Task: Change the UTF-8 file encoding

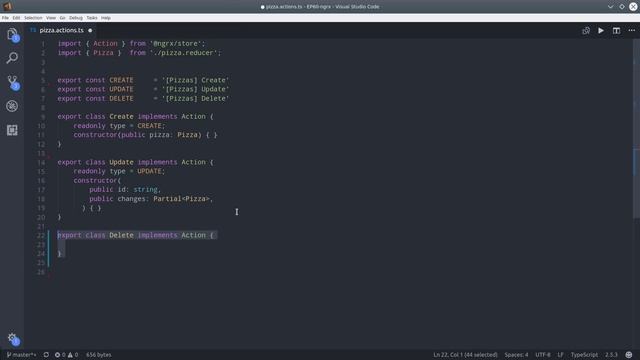Action: tap(543, 355)
